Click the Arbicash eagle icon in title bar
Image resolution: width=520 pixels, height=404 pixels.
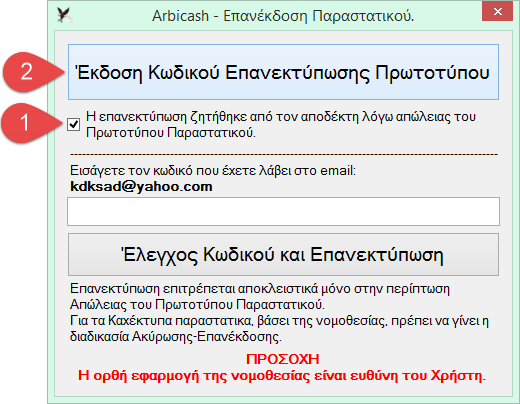pos(64,15)
